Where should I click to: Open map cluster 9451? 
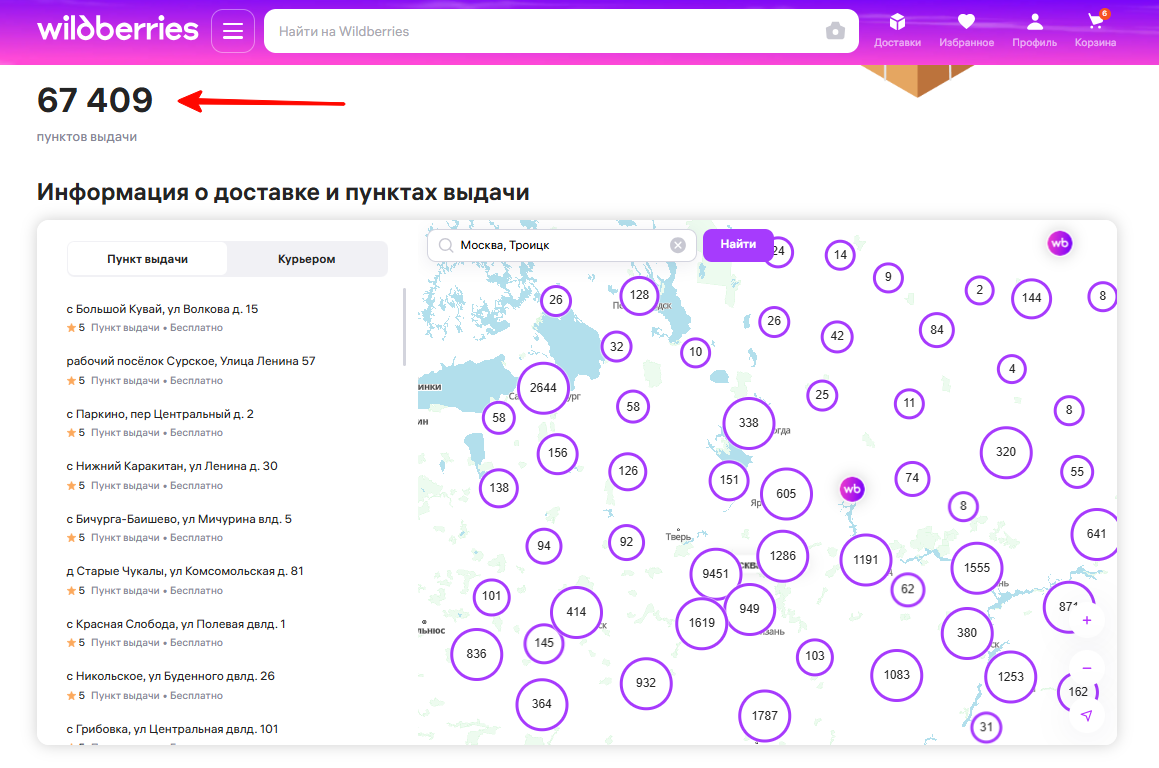[x=716, y=574]
